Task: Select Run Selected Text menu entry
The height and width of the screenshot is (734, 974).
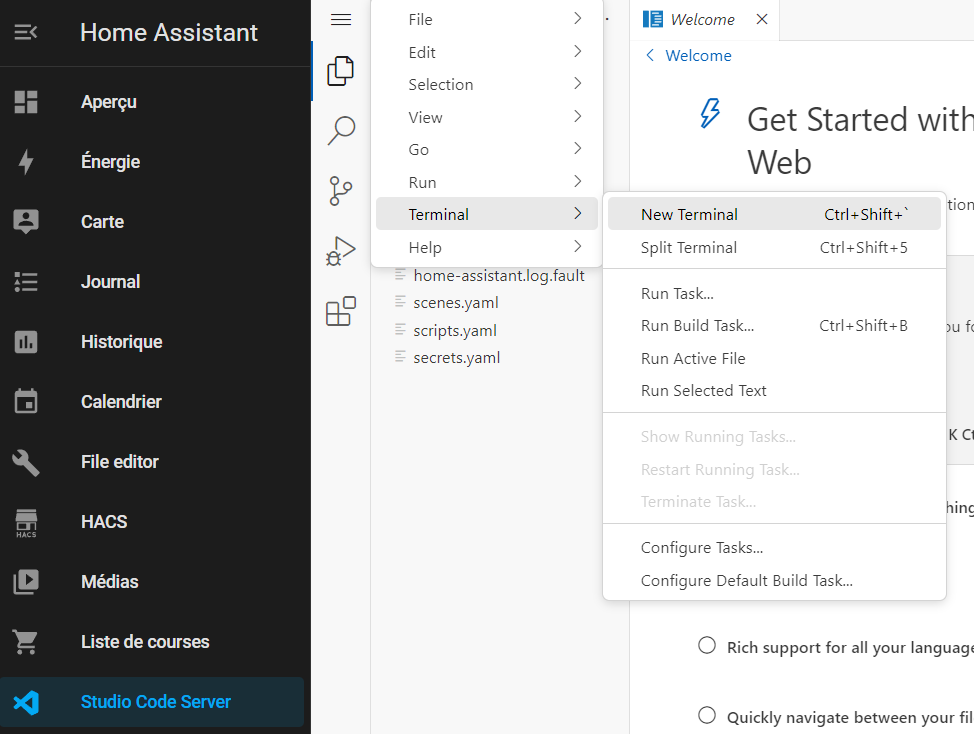Action: click(x=774, y=391)
